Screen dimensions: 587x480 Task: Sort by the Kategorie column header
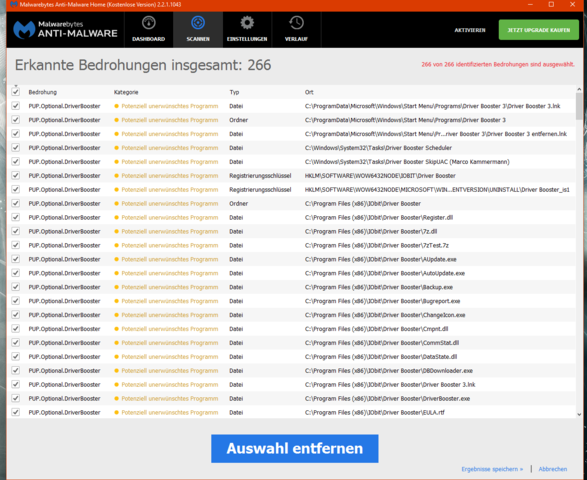[126, 92]
